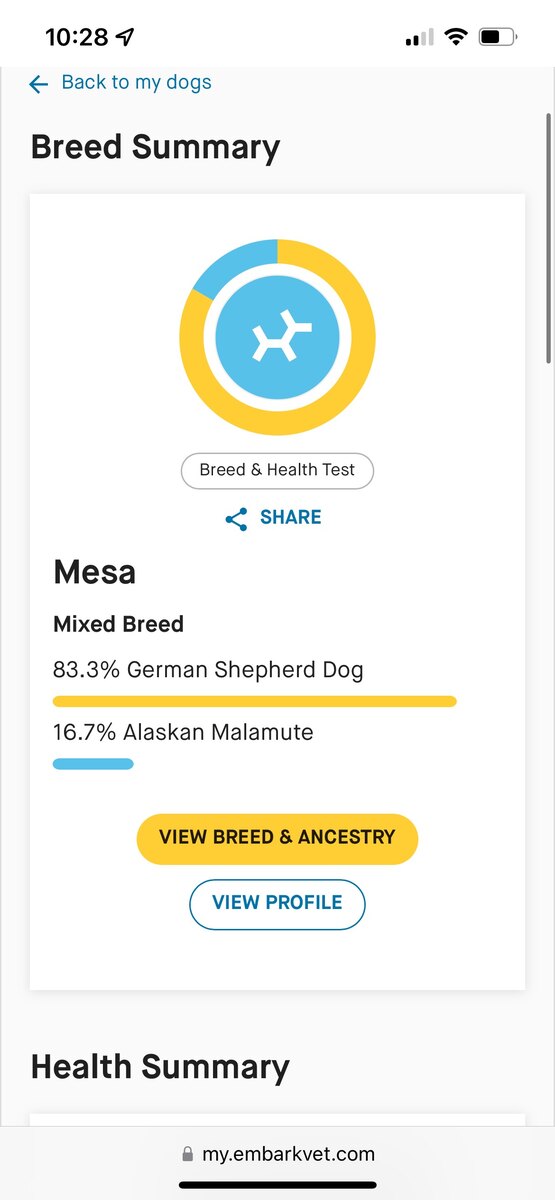Open View Breed & Ancestry
The height and width of the screenshot is (1200, 555).
pos(277,838)
